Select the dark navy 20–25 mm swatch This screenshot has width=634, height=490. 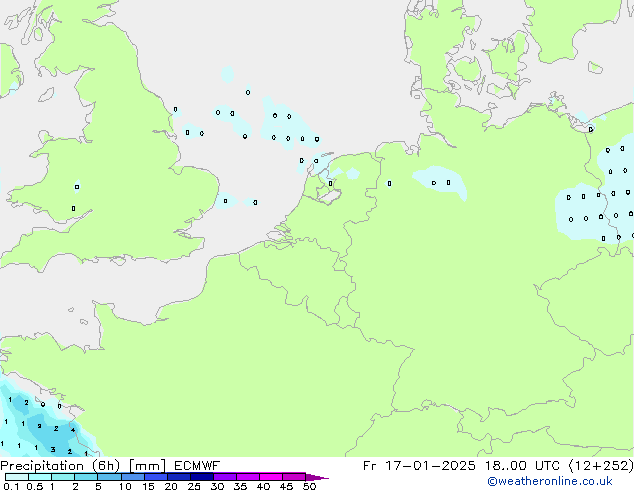tap(182, 477)
